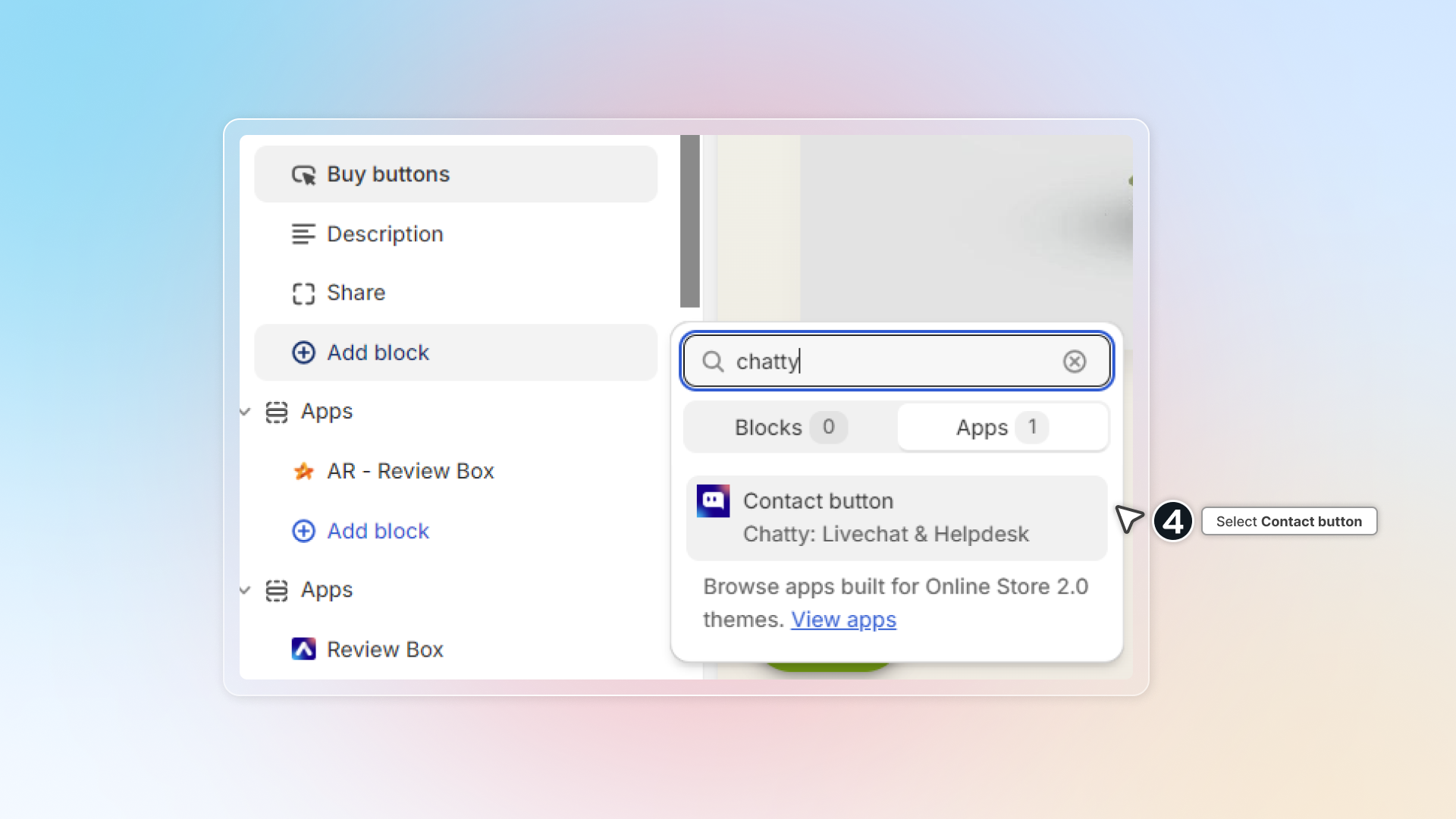Click the Buy buttons cursor icon

(x=303, y=175)
